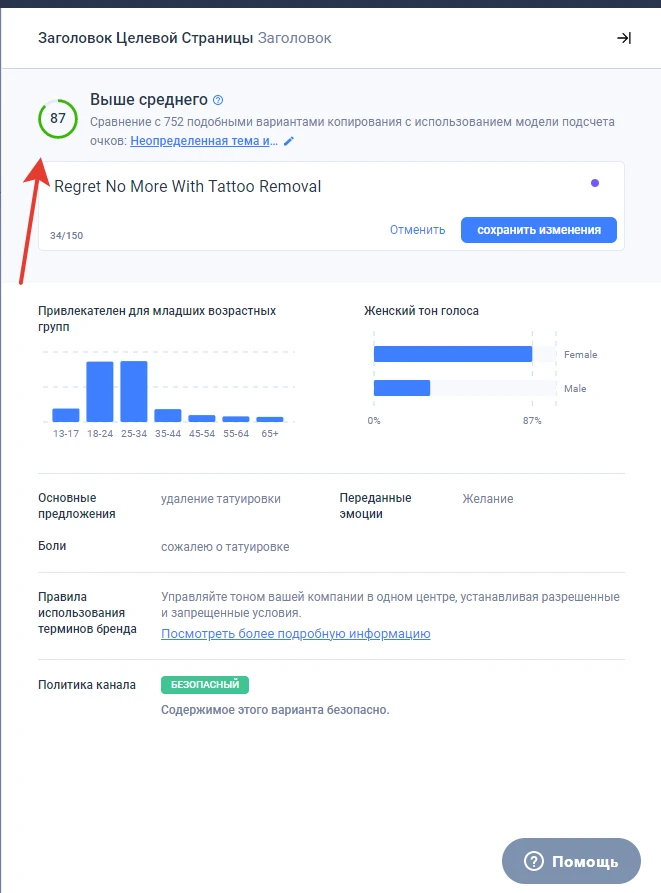
Task: Click the score circle showing 87
Action: coord(58,118)
